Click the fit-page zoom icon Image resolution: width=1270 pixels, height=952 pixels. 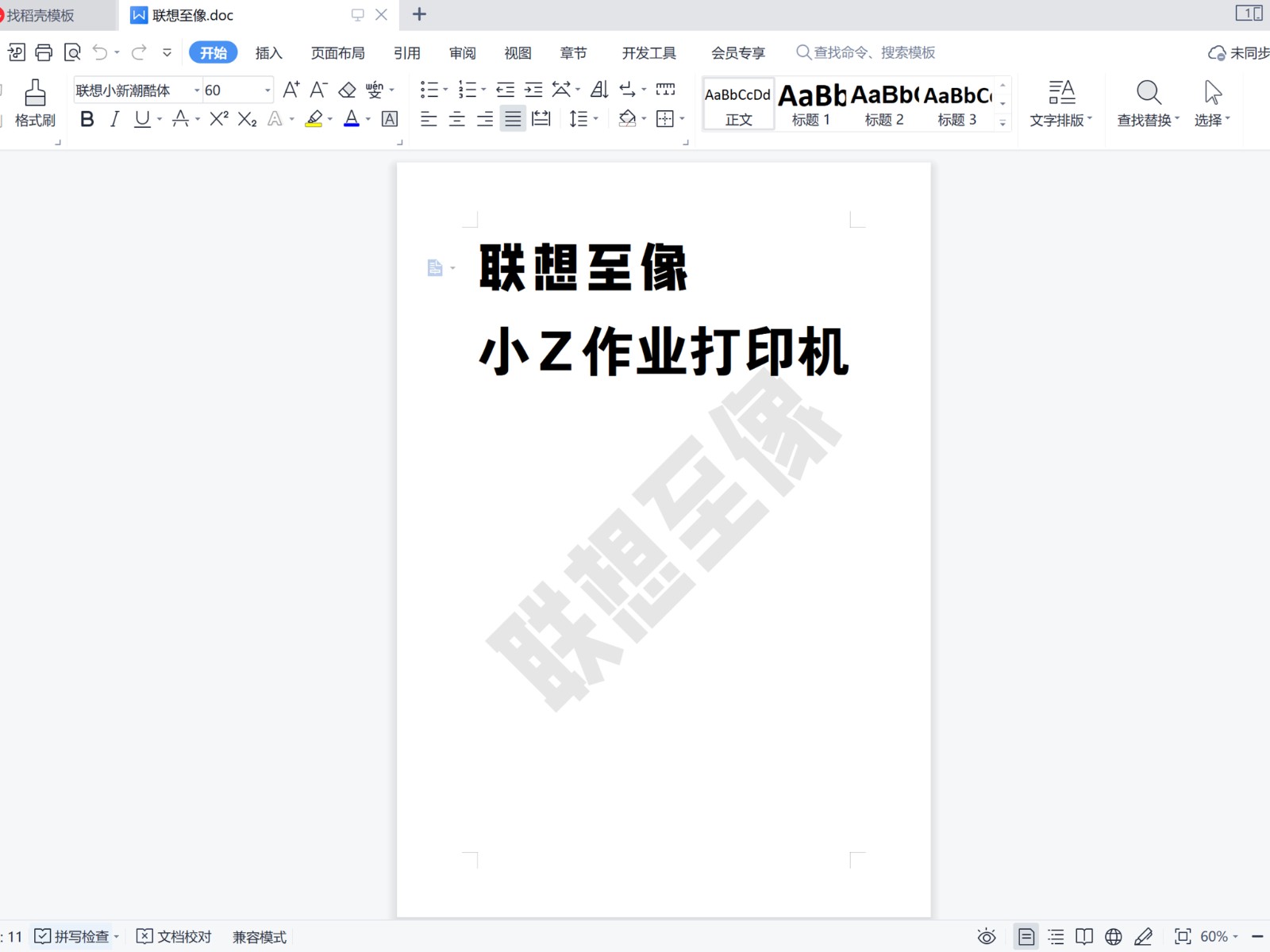[1183, 937]
